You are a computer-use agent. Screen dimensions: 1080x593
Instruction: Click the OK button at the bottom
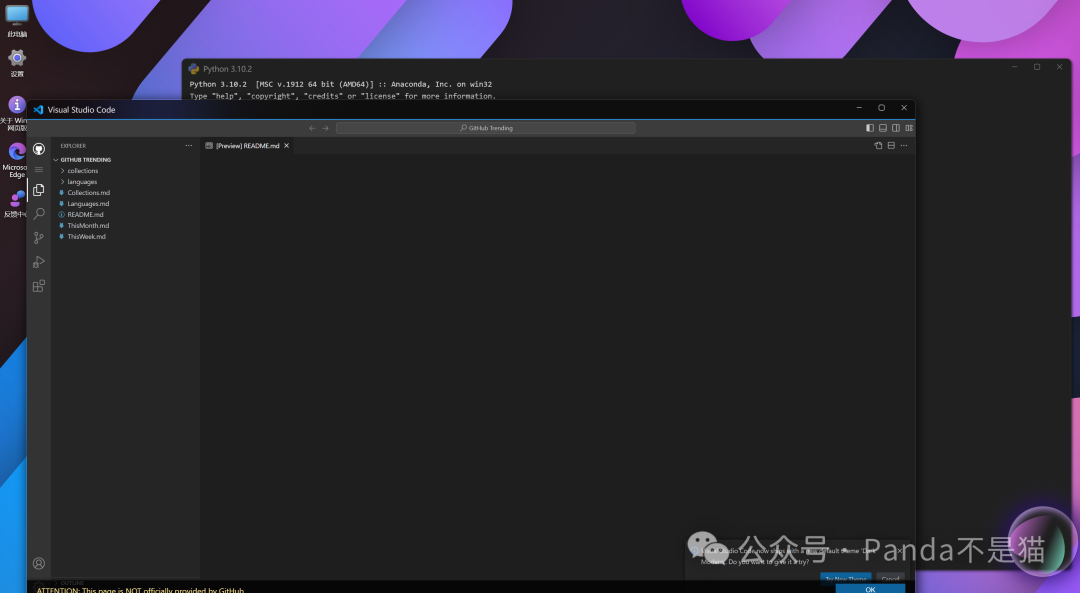pyautogui.click(x=870, y=590)
